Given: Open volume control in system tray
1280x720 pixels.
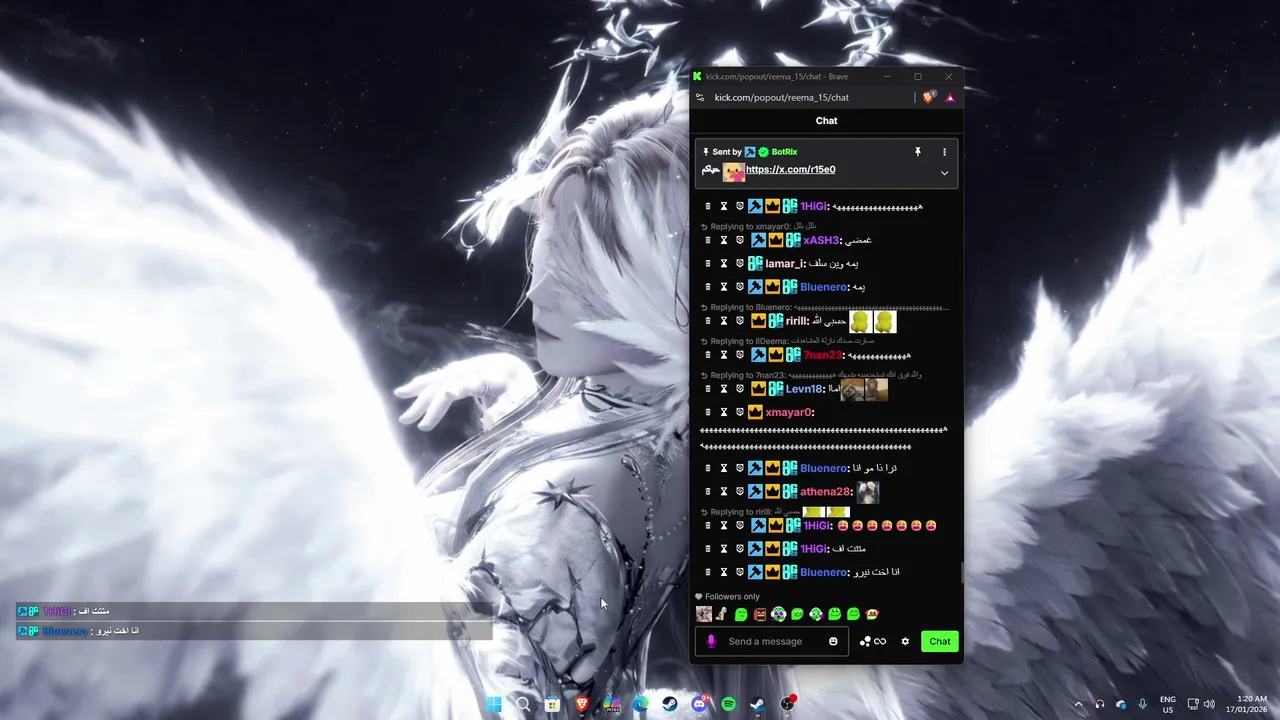Looking at the screenshot, I should (x=1209, y=704).
